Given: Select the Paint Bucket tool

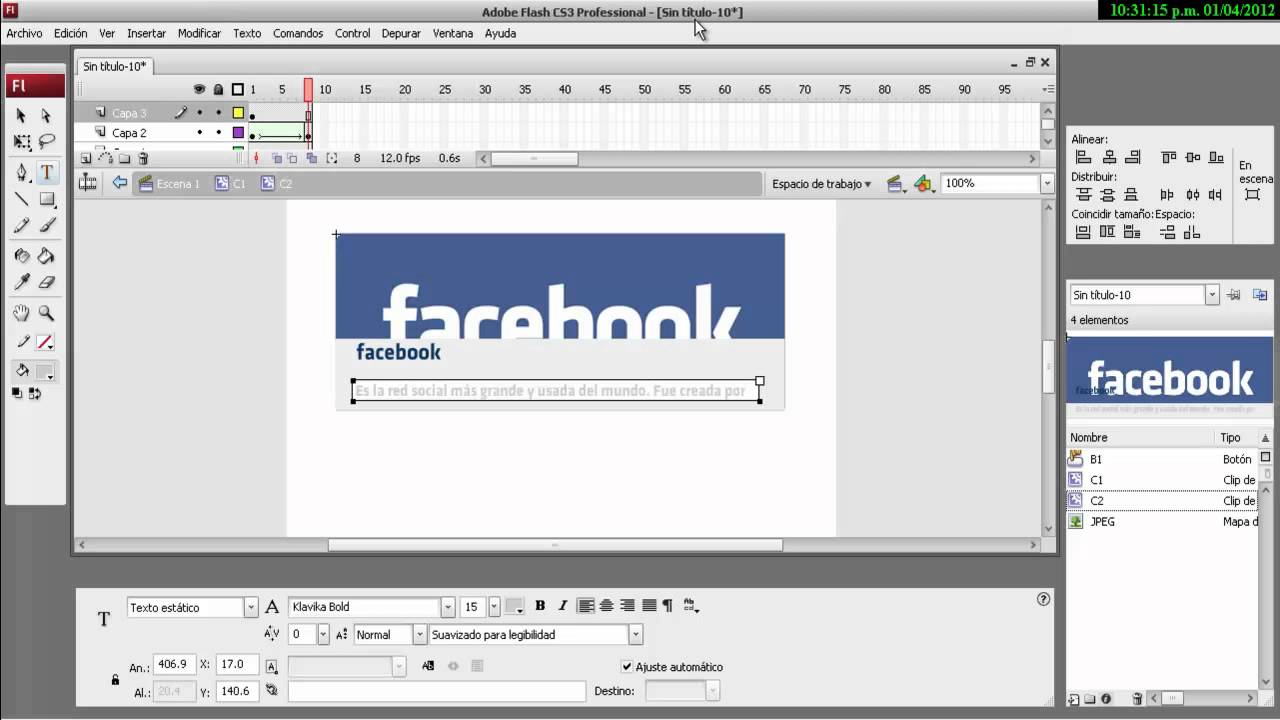Looking at the screenshot, I should tap(46, 256).
